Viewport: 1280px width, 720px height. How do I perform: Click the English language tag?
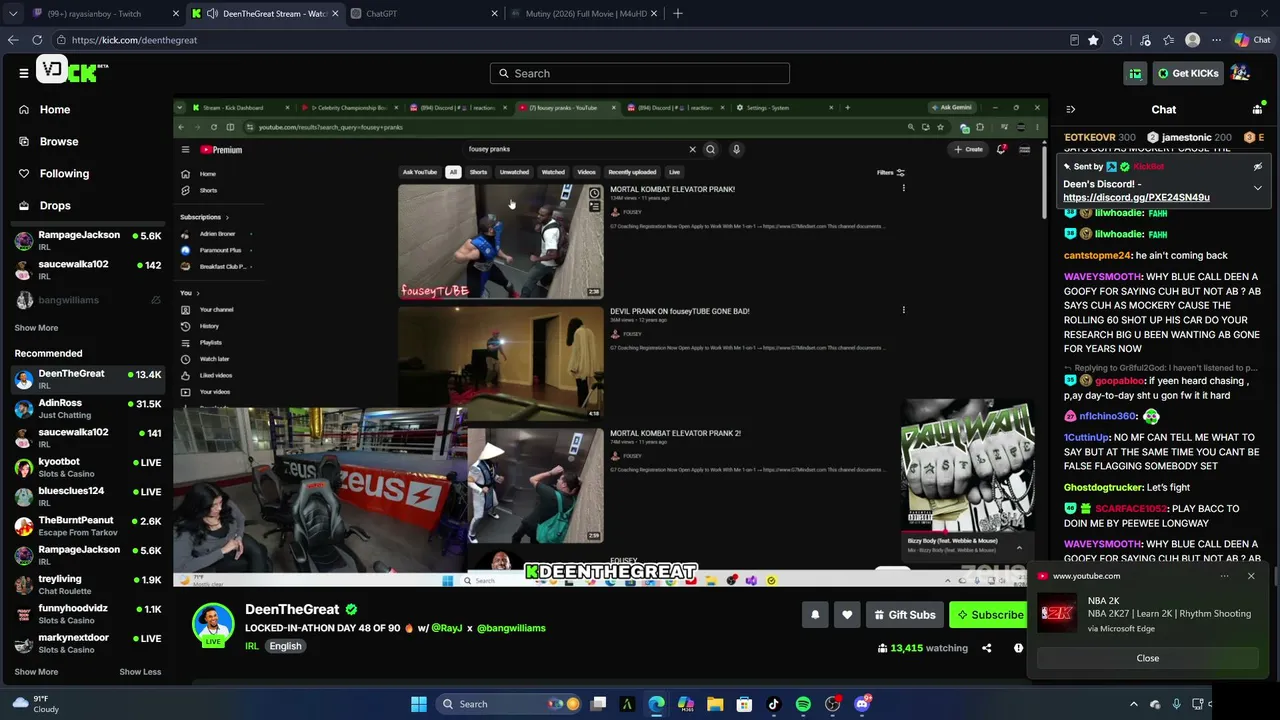pos(285,646)
